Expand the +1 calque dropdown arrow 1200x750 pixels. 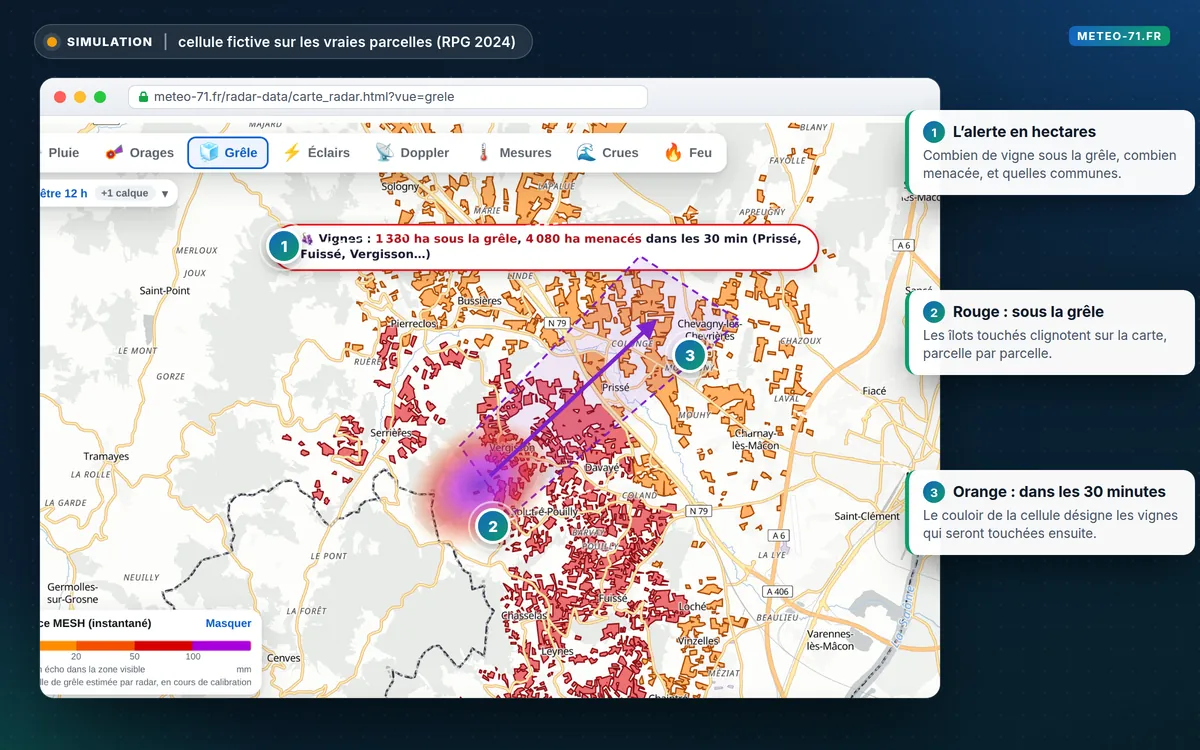165,193
